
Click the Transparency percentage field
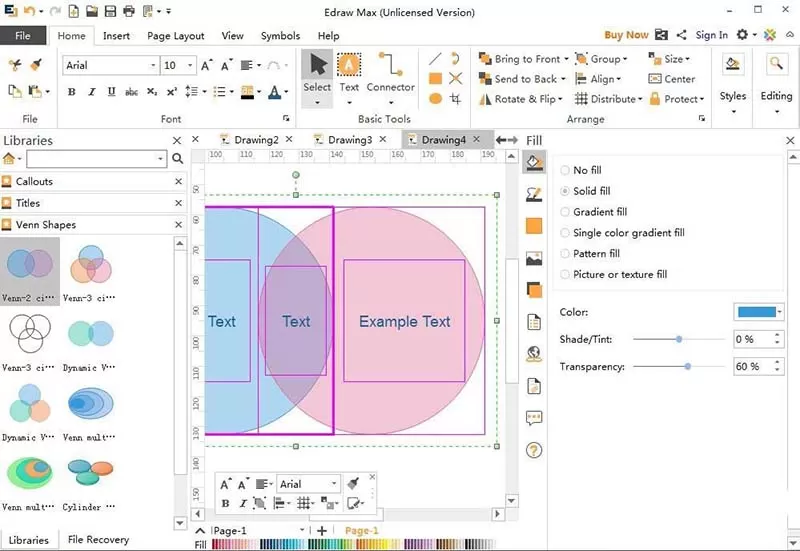coord(753,366)
